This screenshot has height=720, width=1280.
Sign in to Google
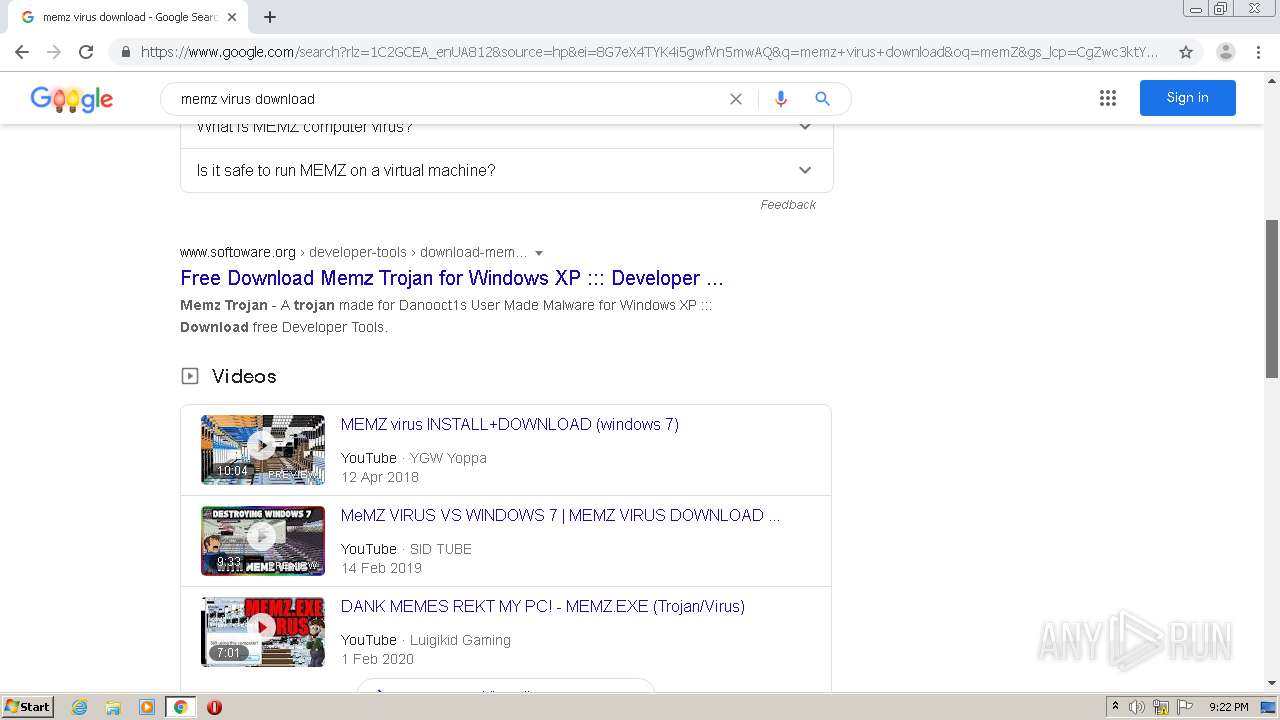pyautogui.click(x=1188, y=98)
